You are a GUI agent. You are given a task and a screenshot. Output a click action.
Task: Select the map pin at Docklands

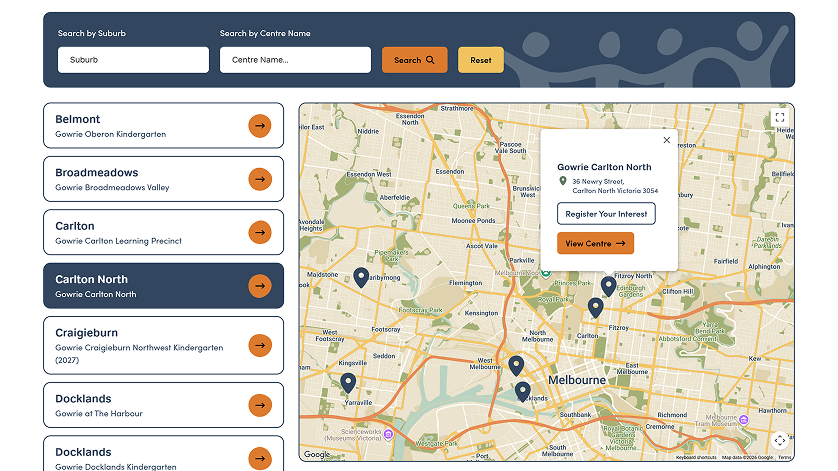point(523,392)
